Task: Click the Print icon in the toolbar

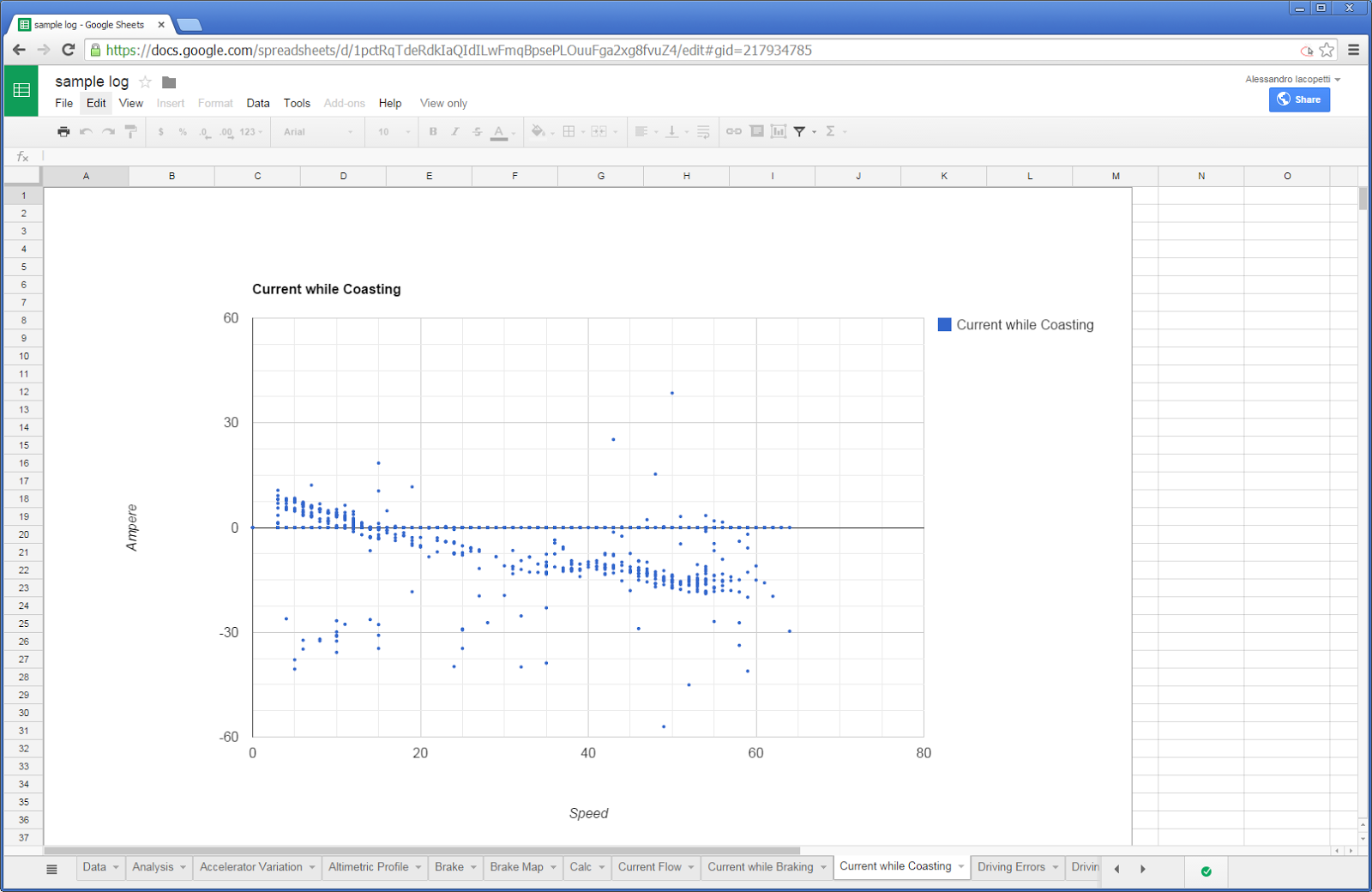Action: tap(63, 131)
